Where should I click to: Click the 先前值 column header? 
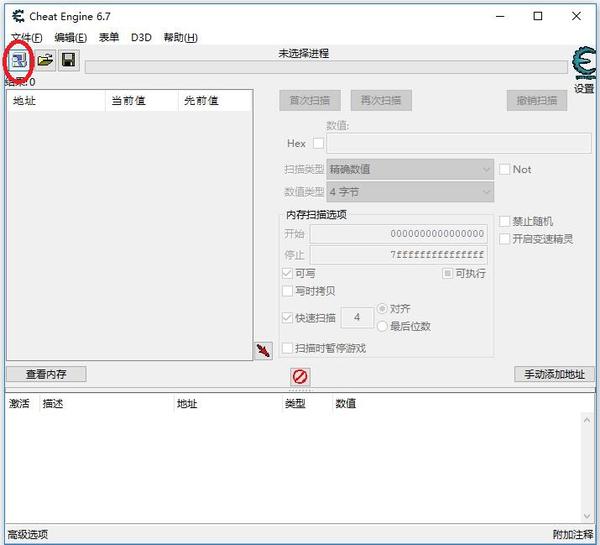pos(215,101)
